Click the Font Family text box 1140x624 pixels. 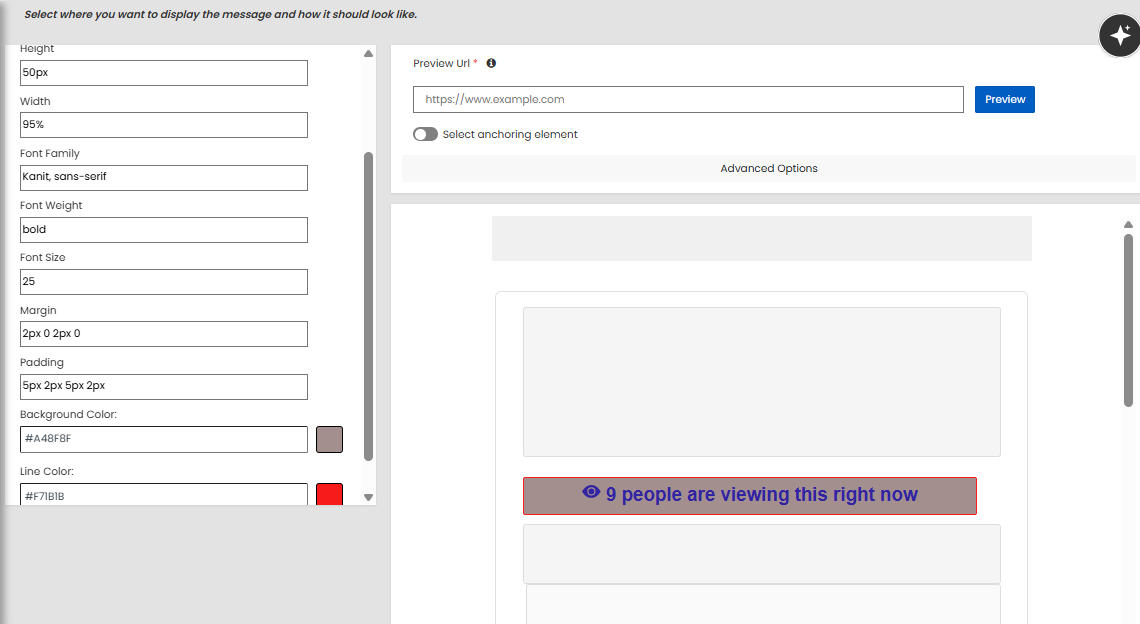coord(163,177)
